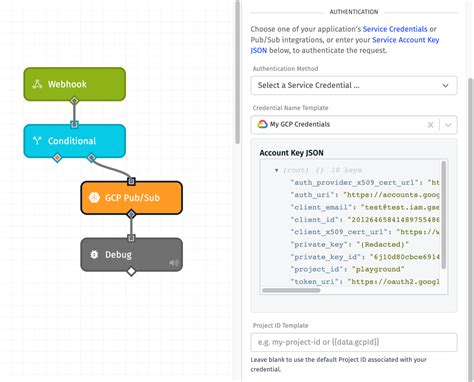The image size is (474, 382).
Task: Collapse the root node in Account Key JSON
Action: (x=276, y=170)
